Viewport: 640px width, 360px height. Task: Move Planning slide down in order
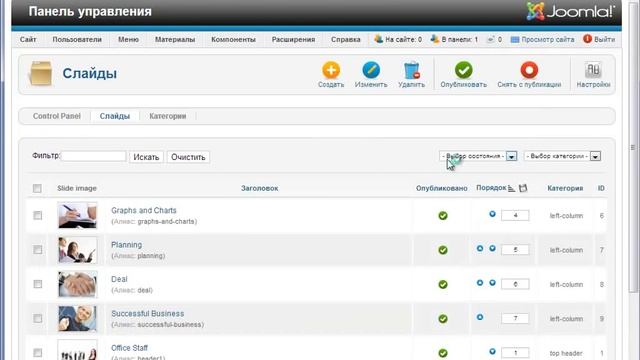point(492,248)
